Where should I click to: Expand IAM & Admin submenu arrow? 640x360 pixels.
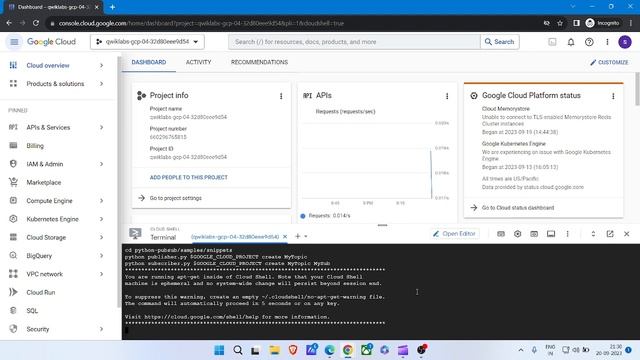click(x=101, y=164)
